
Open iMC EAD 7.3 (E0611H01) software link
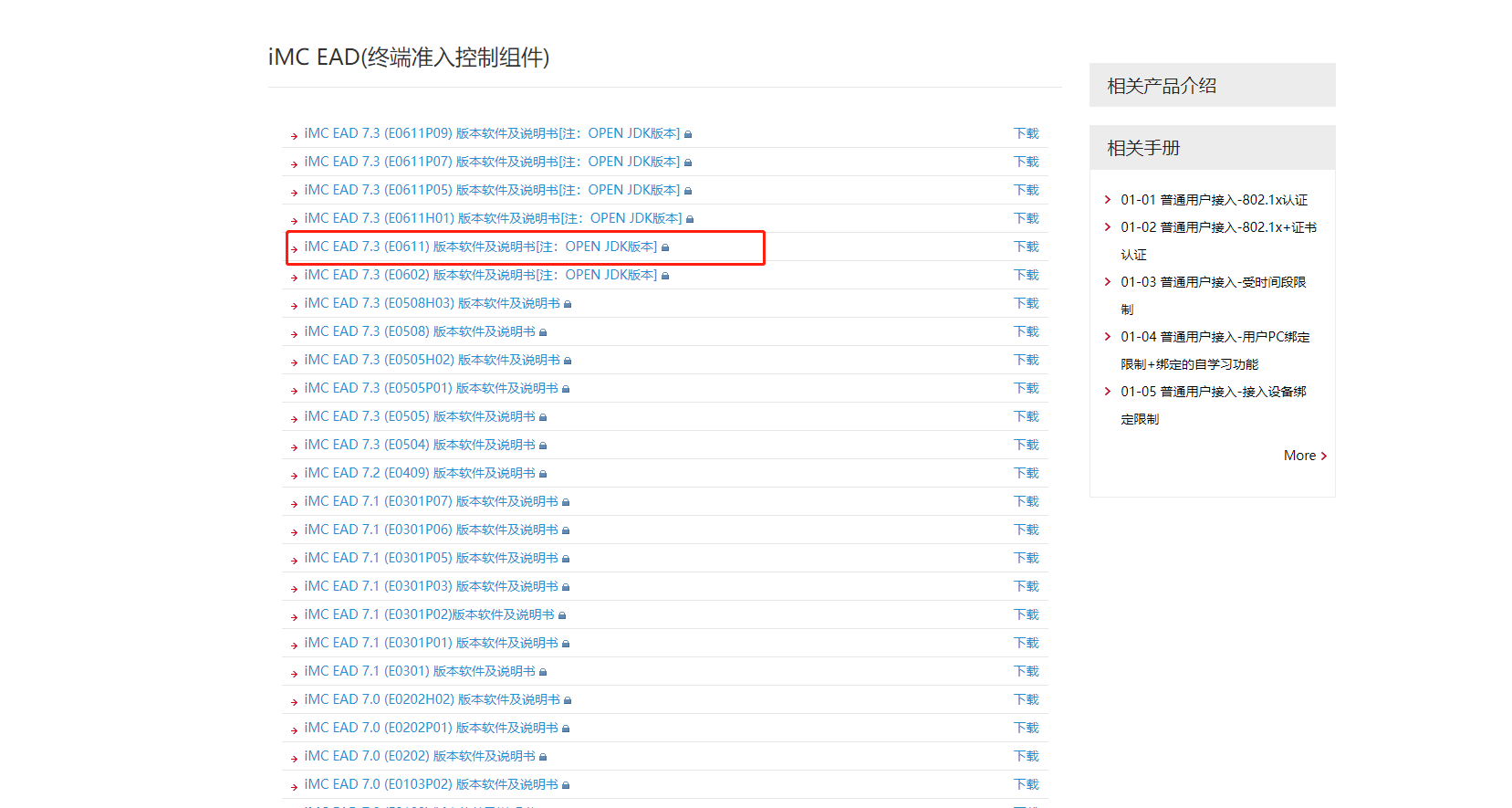493,218
